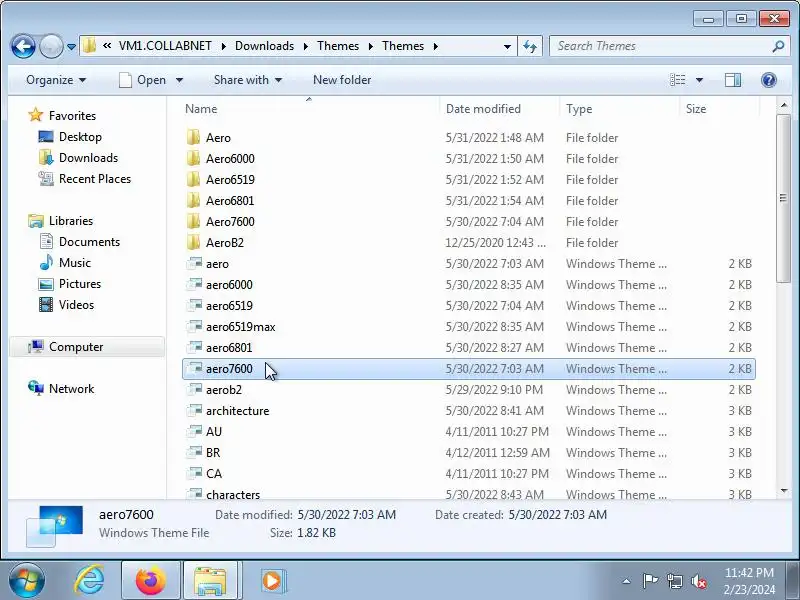
Task: Select the BR theme file icon
Action: (x=194, y=452)
